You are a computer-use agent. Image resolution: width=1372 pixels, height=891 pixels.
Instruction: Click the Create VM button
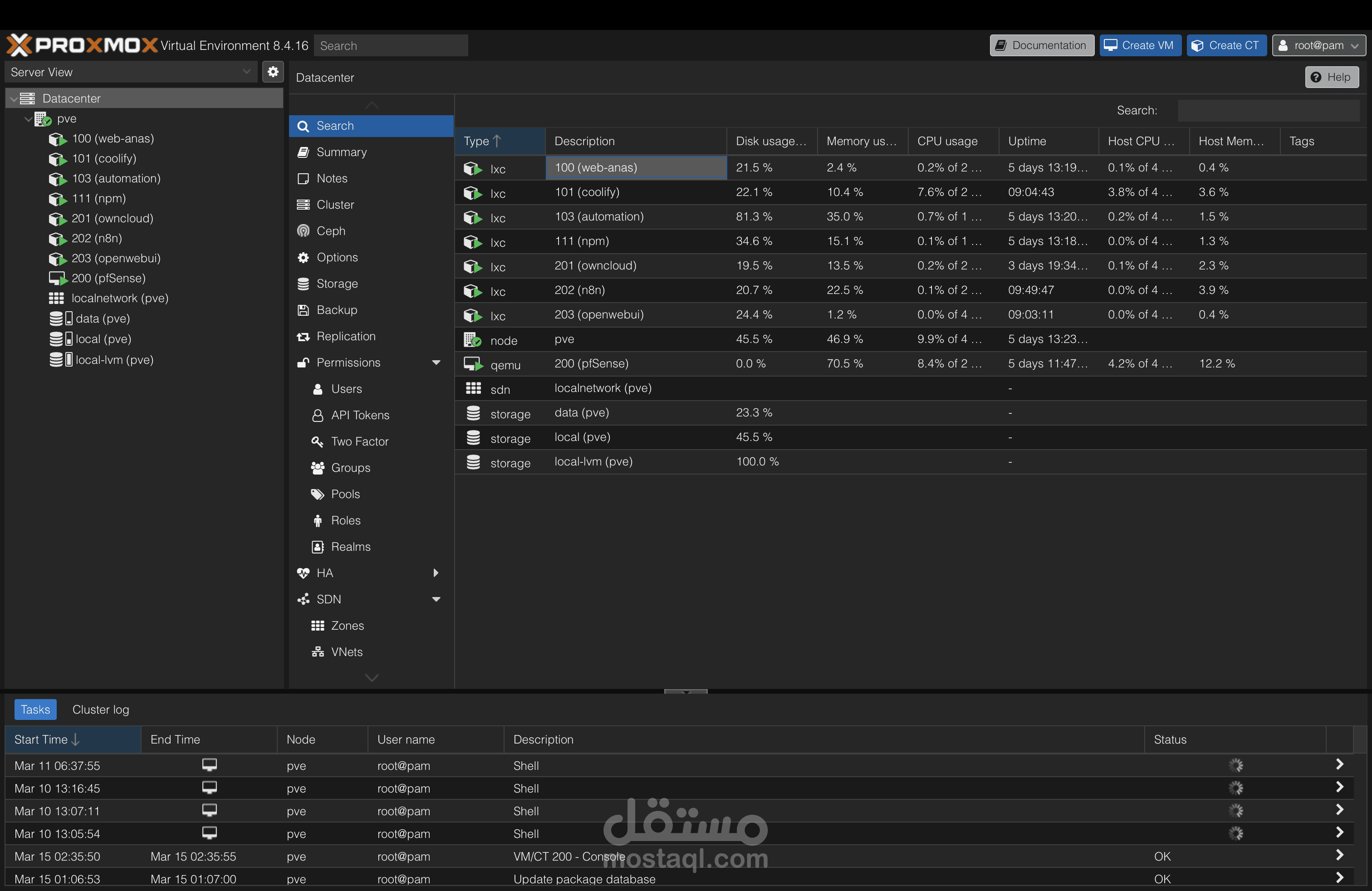[x=1140, y=45]
